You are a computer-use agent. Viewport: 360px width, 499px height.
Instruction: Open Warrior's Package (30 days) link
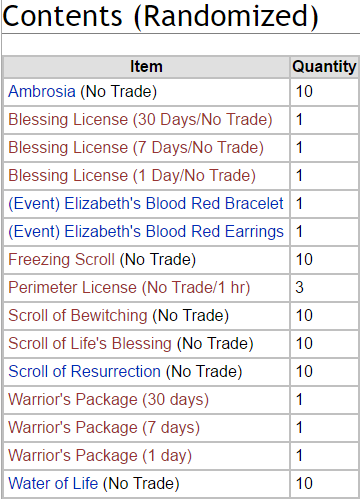(108, 400)
